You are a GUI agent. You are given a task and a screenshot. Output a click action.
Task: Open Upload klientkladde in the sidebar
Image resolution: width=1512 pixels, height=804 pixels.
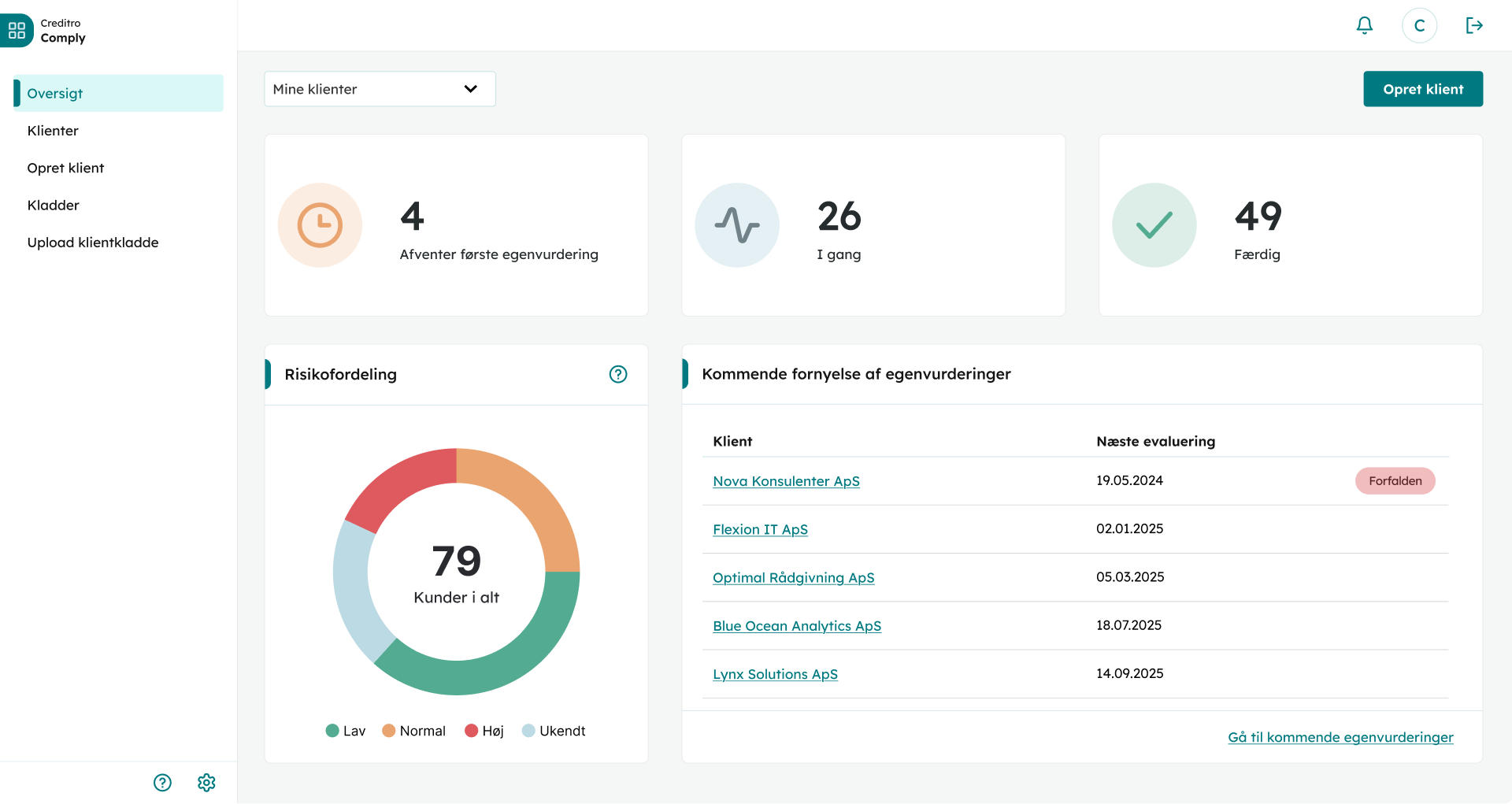(x=93, y=243)
